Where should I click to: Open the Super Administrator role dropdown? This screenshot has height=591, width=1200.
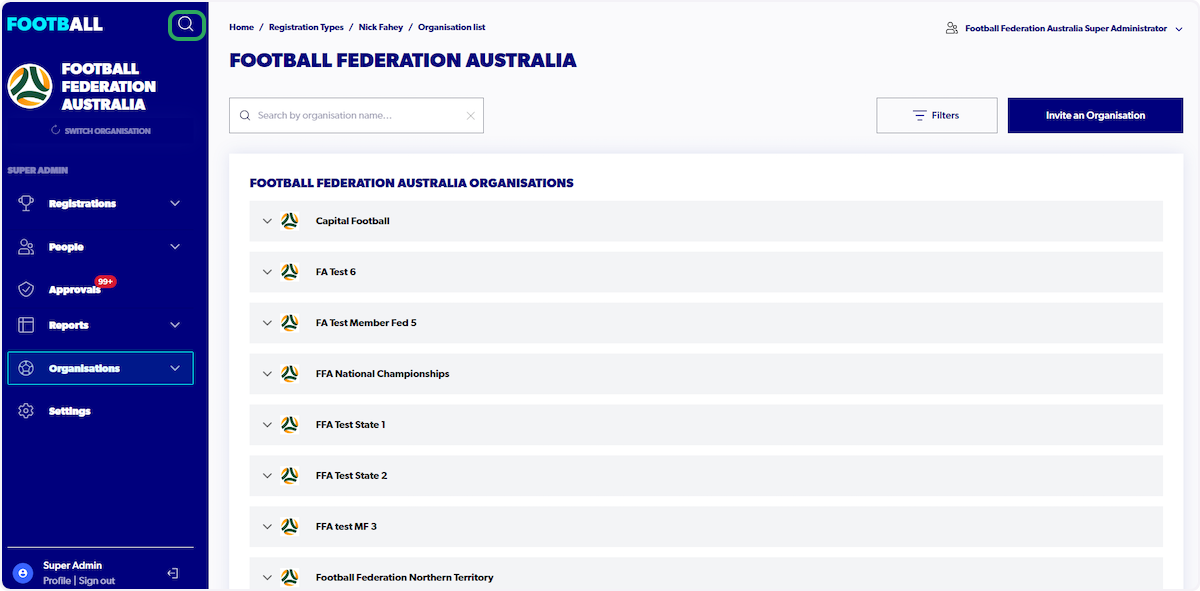1179,29
